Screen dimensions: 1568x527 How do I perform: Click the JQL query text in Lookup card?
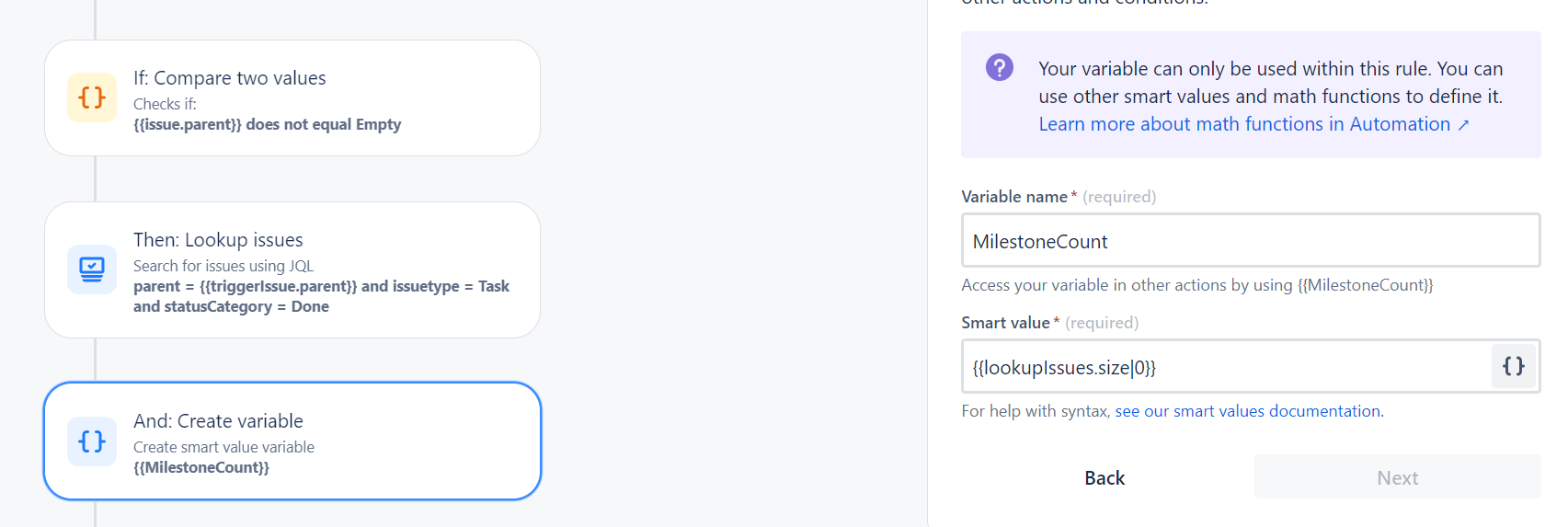point(320,296)
